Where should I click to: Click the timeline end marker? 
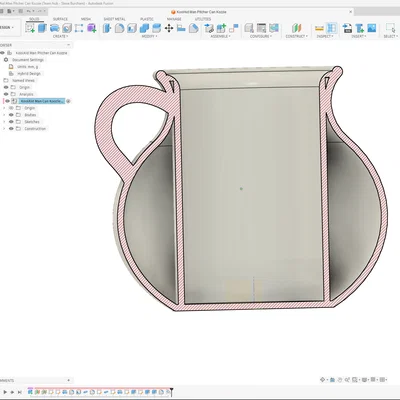(172, 391)
